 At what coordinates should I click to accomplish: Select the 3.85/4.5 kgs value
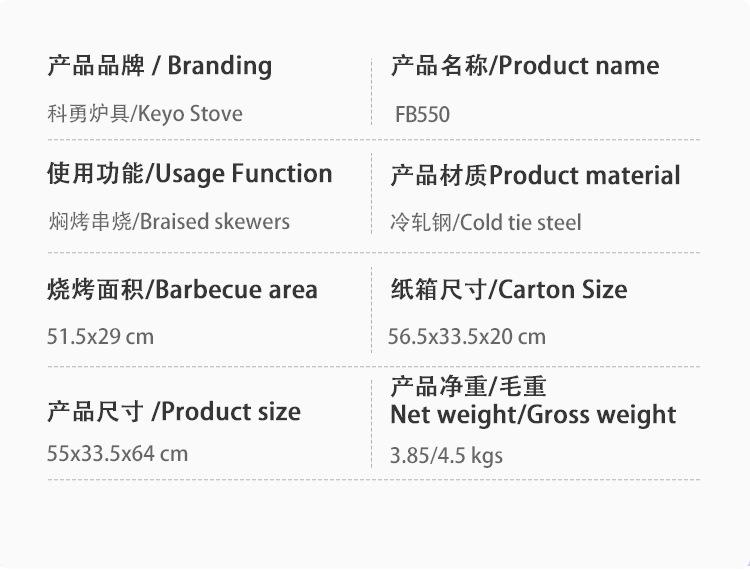tap(446, 456)
